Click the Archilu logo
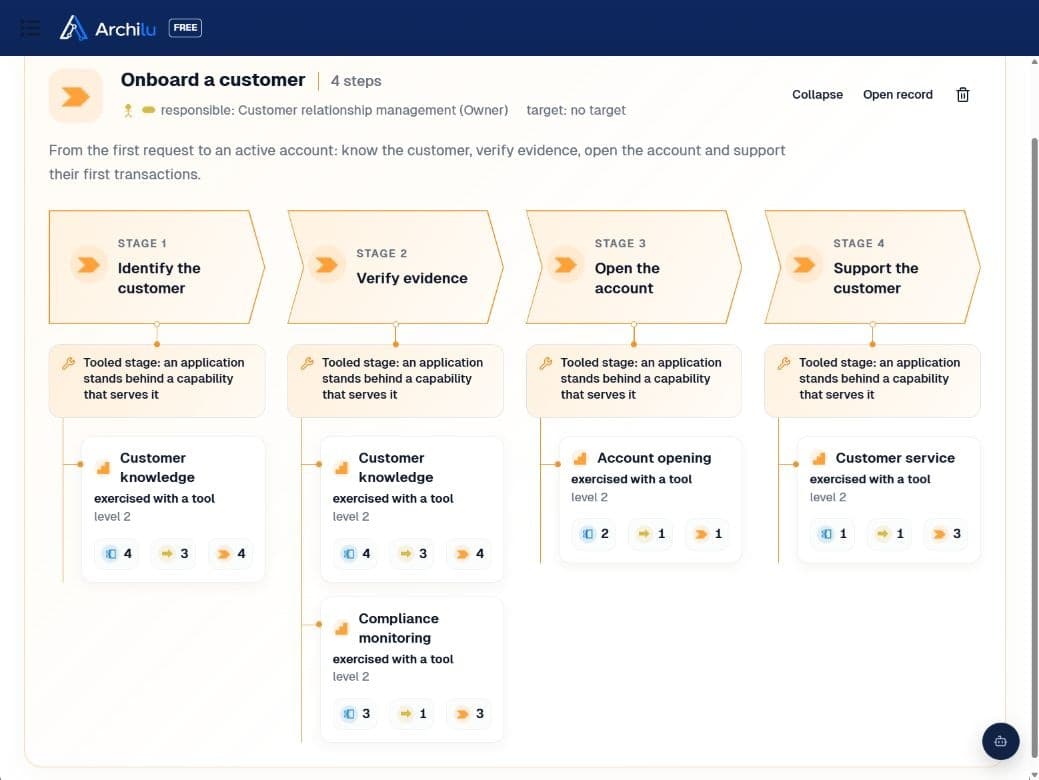The image size is (1039, 780). pos(107,28)
